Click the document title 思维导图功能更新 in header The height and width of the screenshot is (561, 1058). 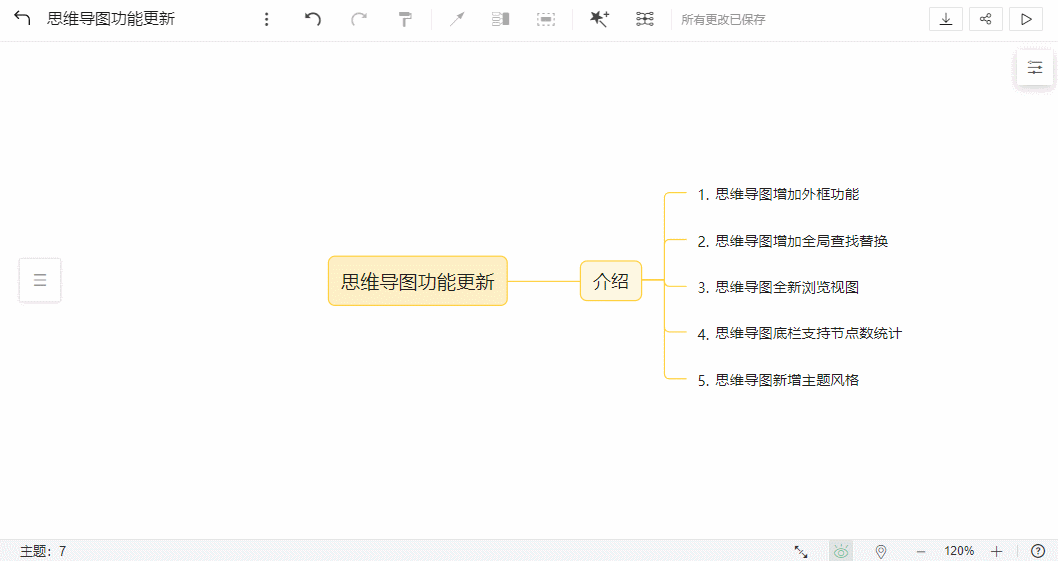tap(111, 19)
